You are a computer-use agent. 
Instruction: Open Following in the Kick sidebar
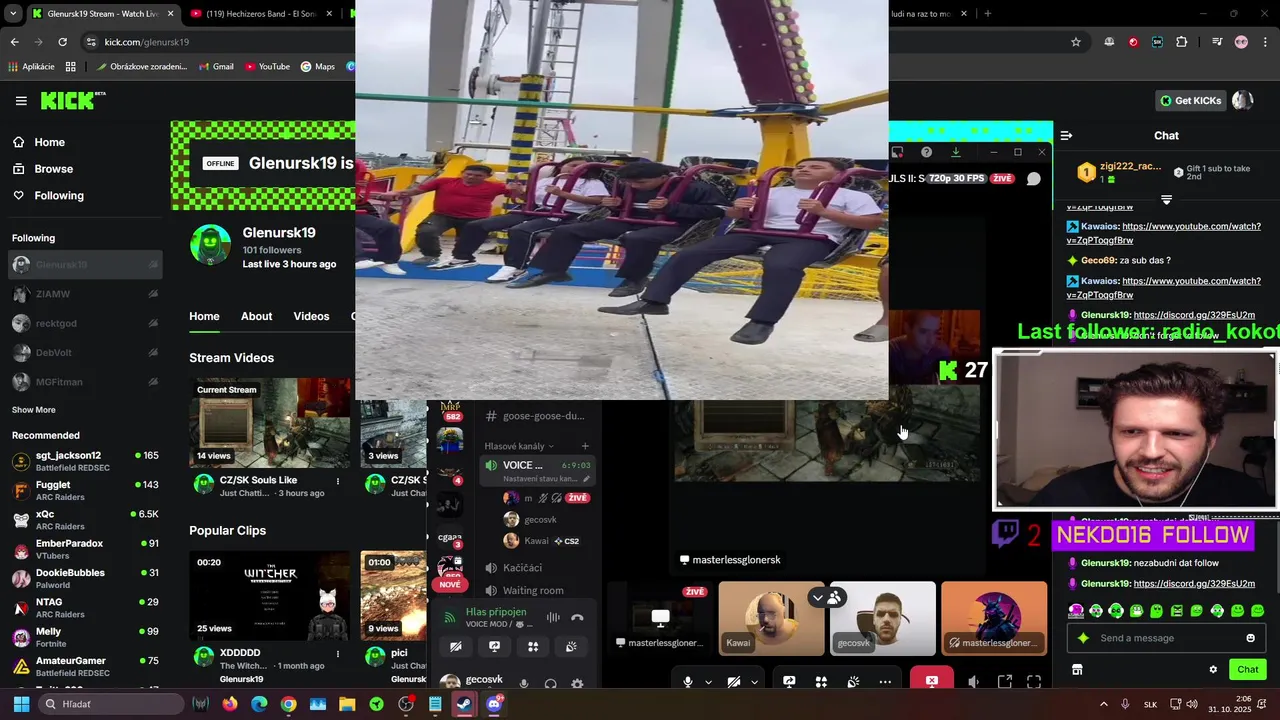coord(59,195)
